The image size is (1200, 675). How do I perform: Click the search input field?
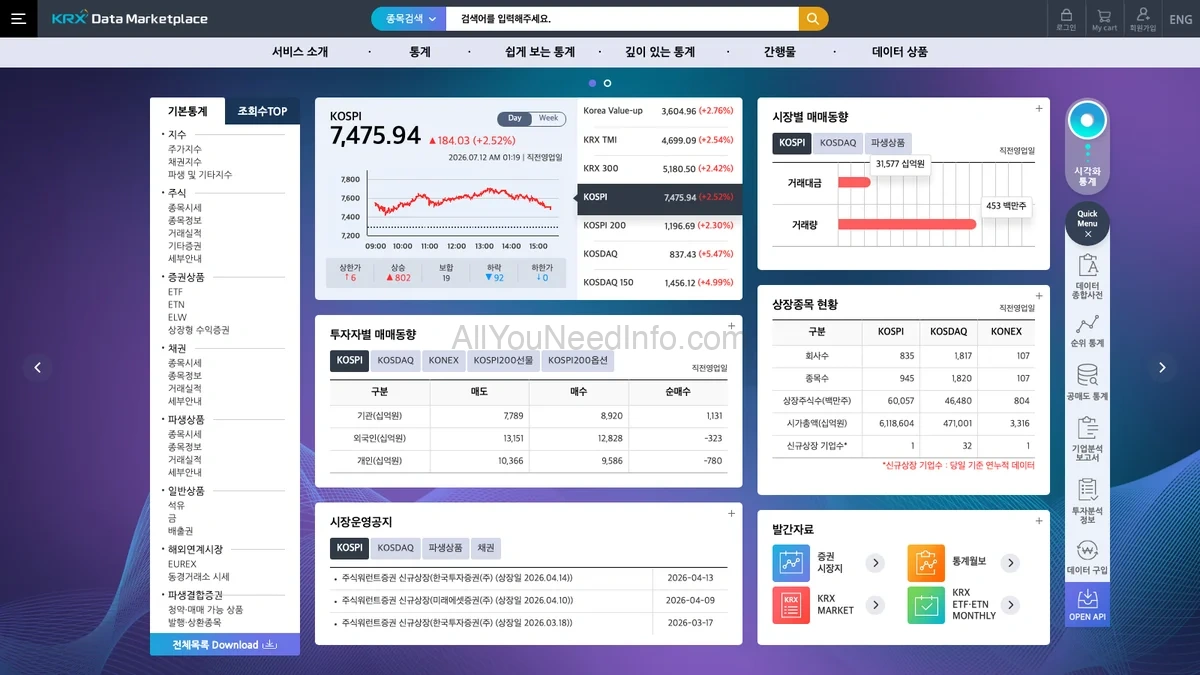[x=622, y=19]
